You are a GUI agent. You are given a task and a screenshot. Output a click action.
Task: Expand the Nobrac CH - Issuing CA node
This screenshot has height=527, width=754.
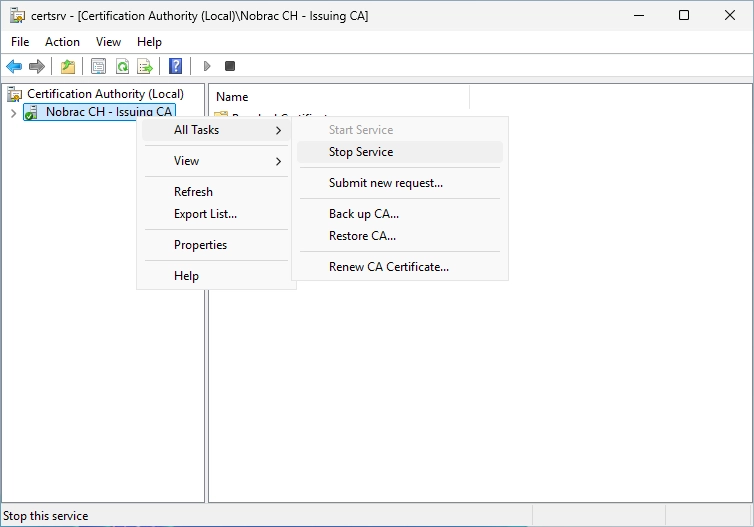(x=13, y=113)
